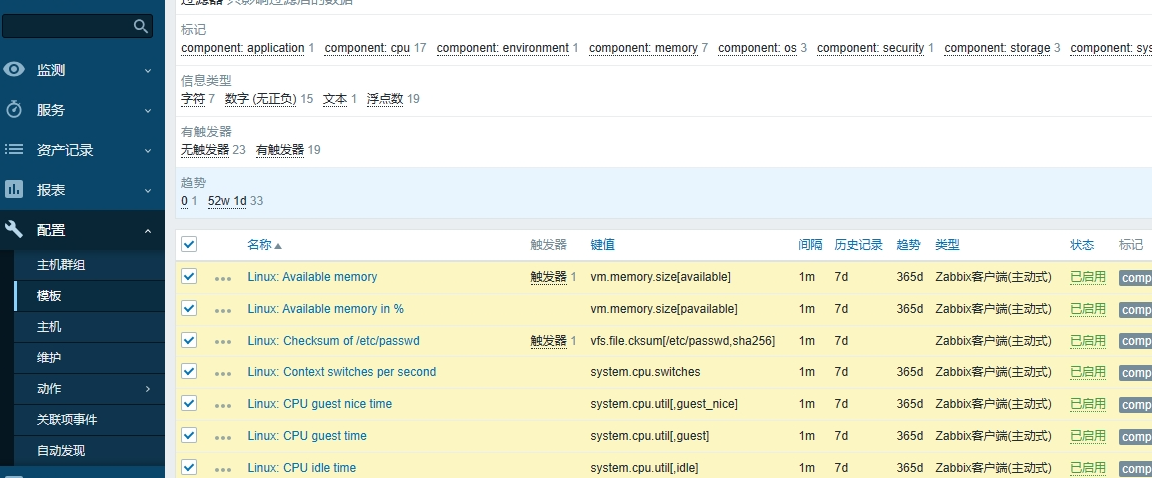1152x478 pixels.
Task: Select 自动发现 in the sidebar
Action: [x=61, y=451]
